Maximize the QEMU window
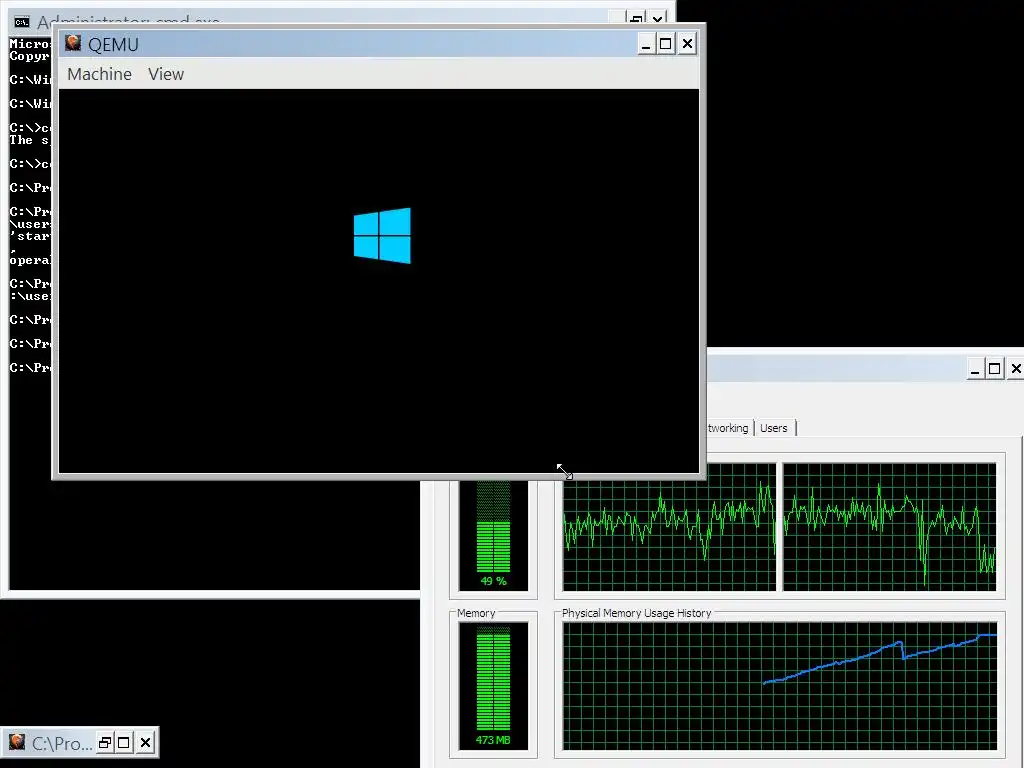This screenshot has width=1024, height=768. [x=665, y=44]
